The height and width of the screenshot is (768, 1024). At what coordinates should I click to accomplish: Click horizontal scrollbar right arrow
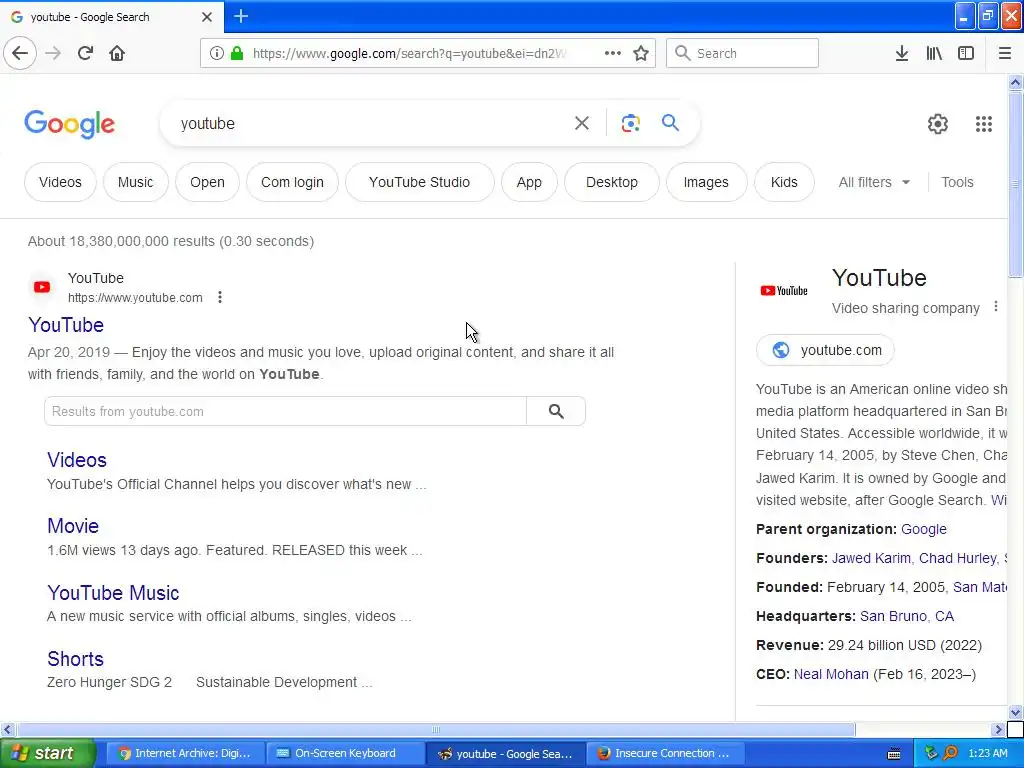coord(998,729)
